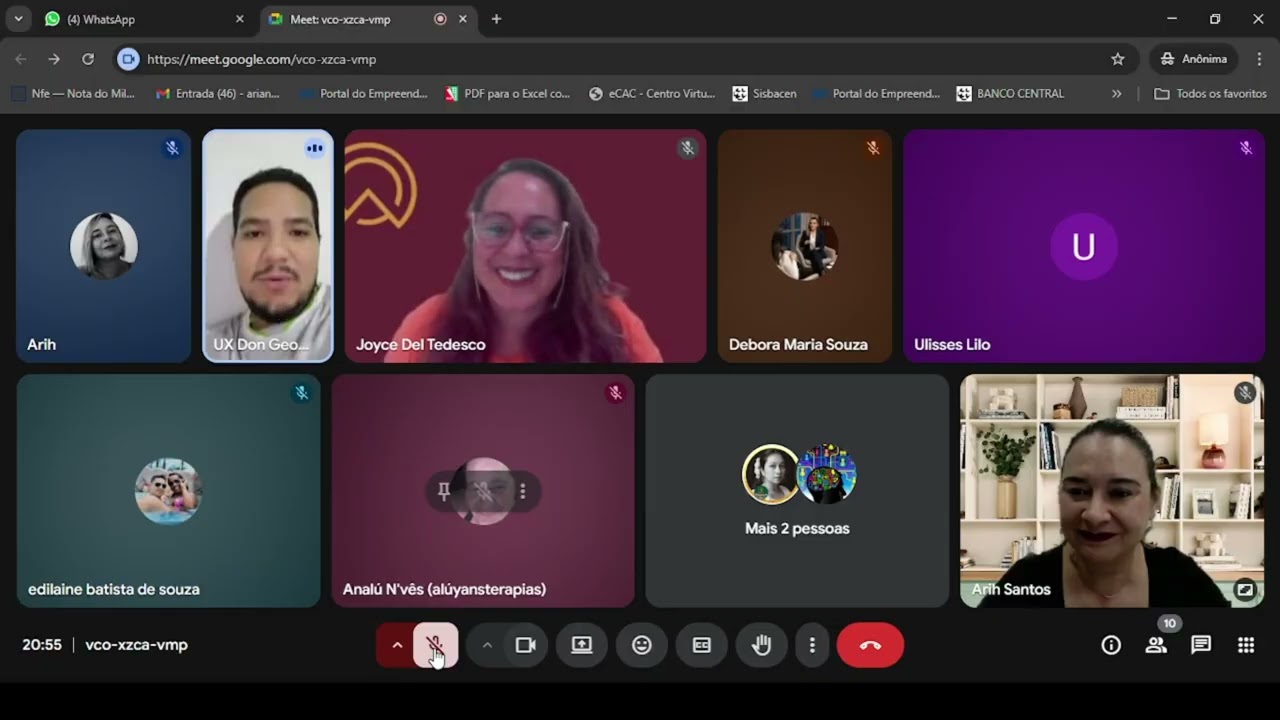Open Entrada (46) Gmail bookmark
Screen dimensions: 1280x720
pos(218,93)
